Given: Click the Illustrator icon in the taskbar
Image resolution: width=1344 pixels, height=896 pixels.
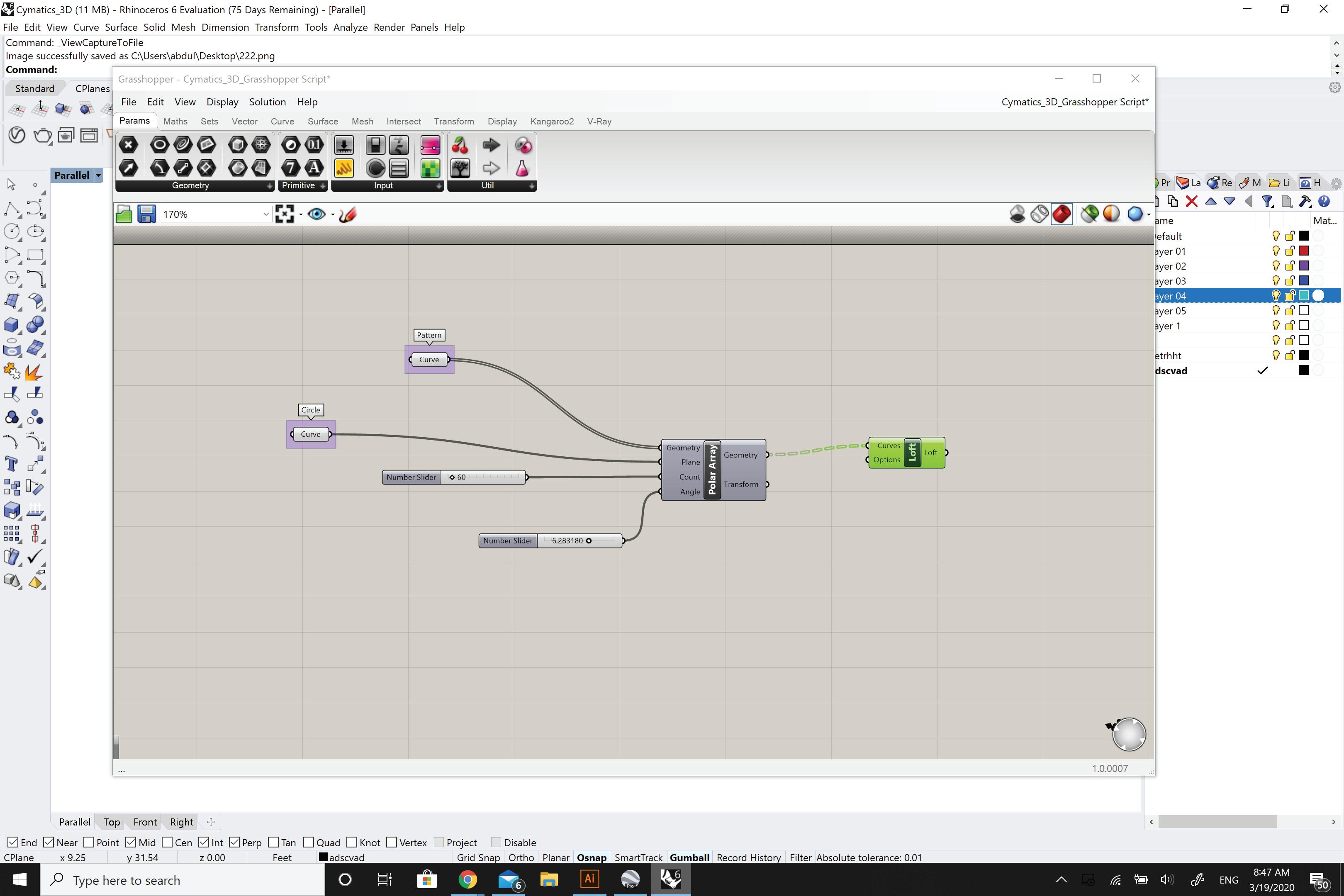Looking at the screenshot, I should (589, 879).
